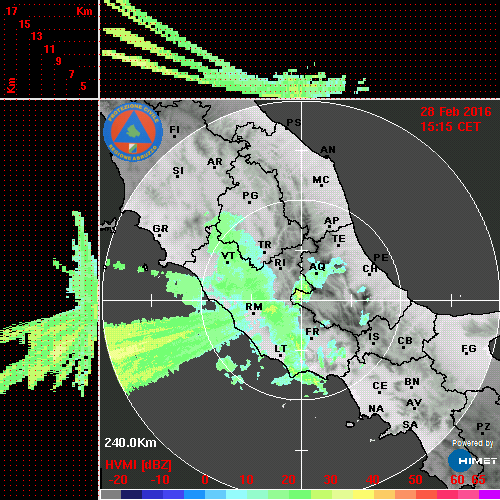Click the yellow 40 dBZ color swatch

[363, 494]
